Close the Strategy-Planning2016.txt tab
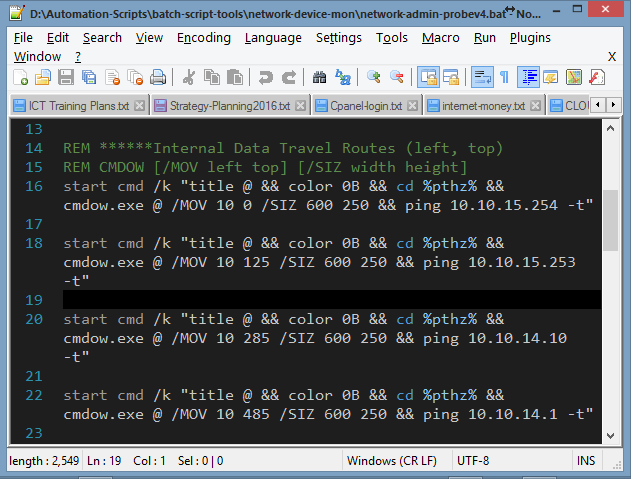Screen dimensions: 631x479 coord(301,106)
